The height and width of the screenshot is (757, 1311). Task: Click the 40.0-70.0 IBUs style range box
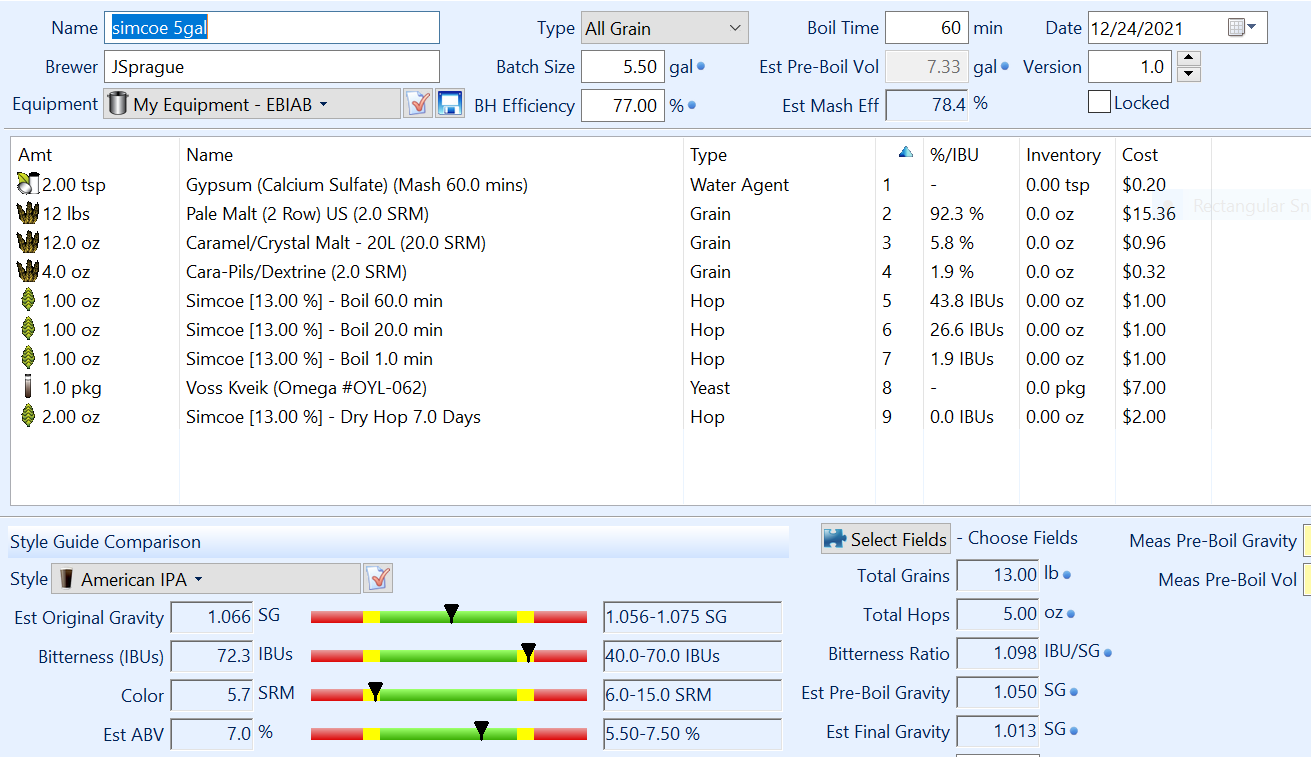(693, 655)
